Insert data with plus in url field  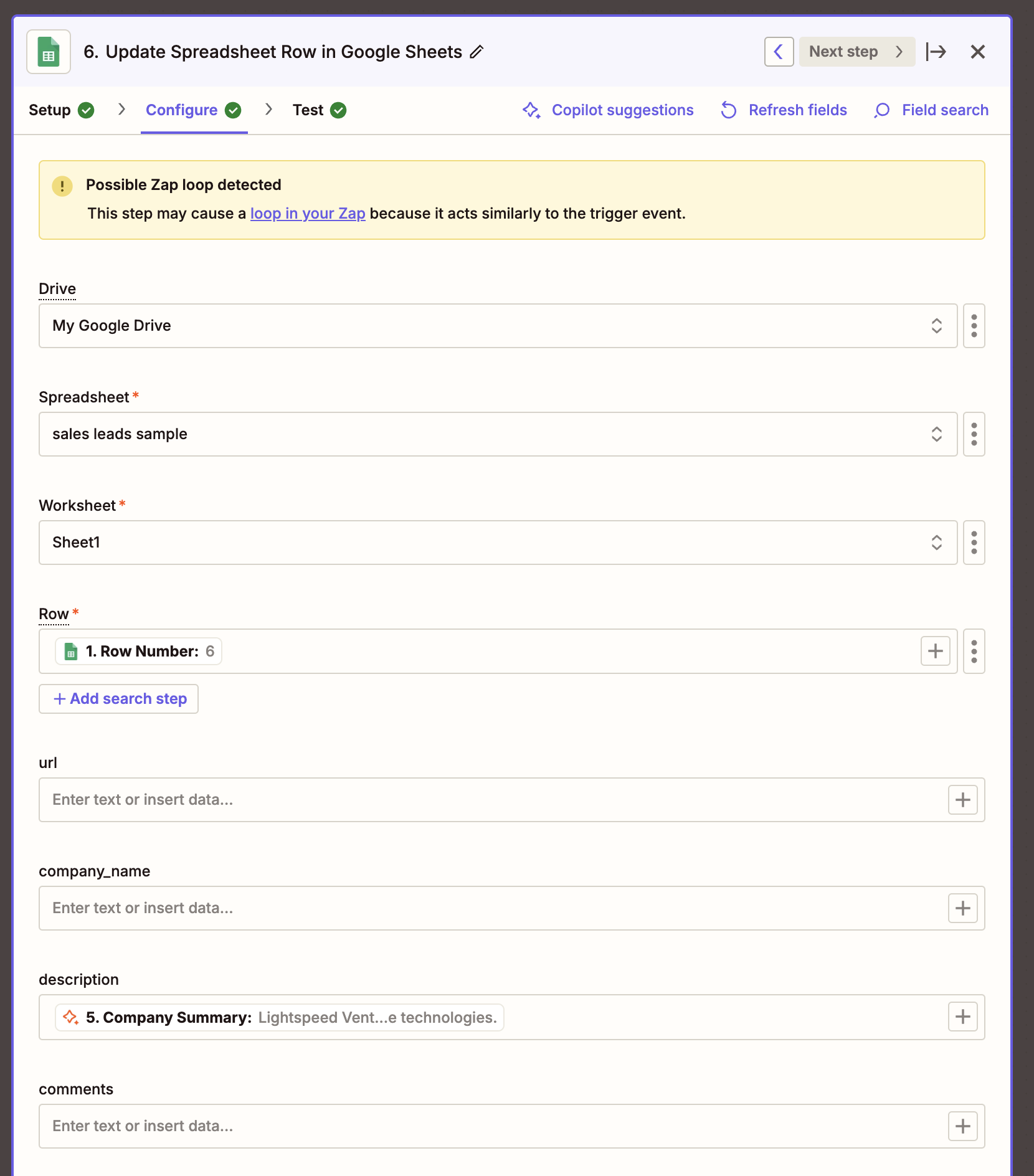(962, 800)
